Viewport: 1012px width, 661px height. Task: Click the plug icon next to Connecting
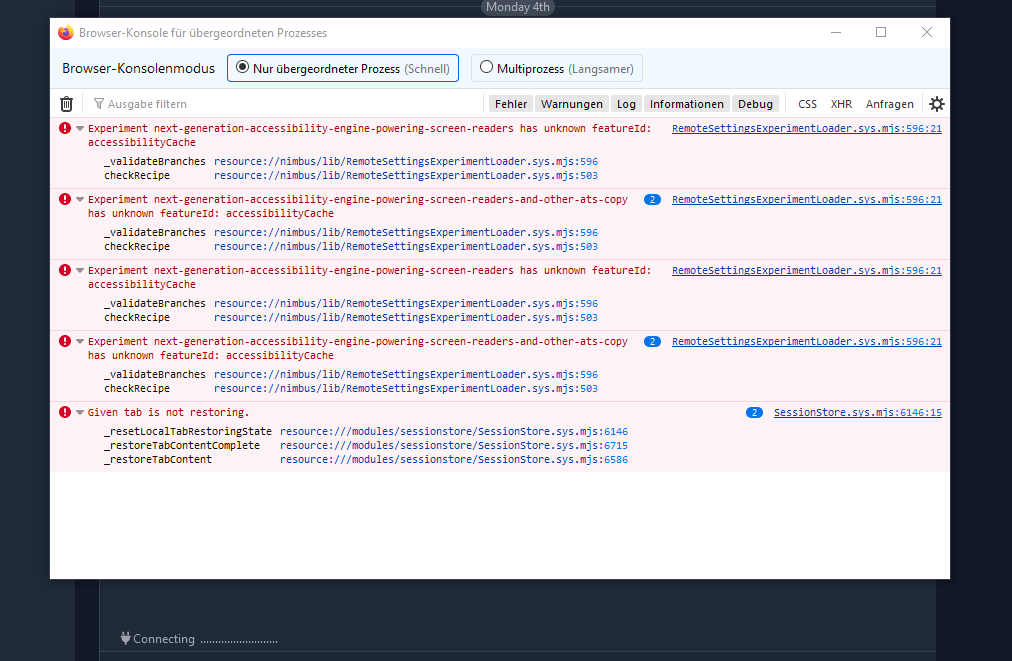(125, 638)
